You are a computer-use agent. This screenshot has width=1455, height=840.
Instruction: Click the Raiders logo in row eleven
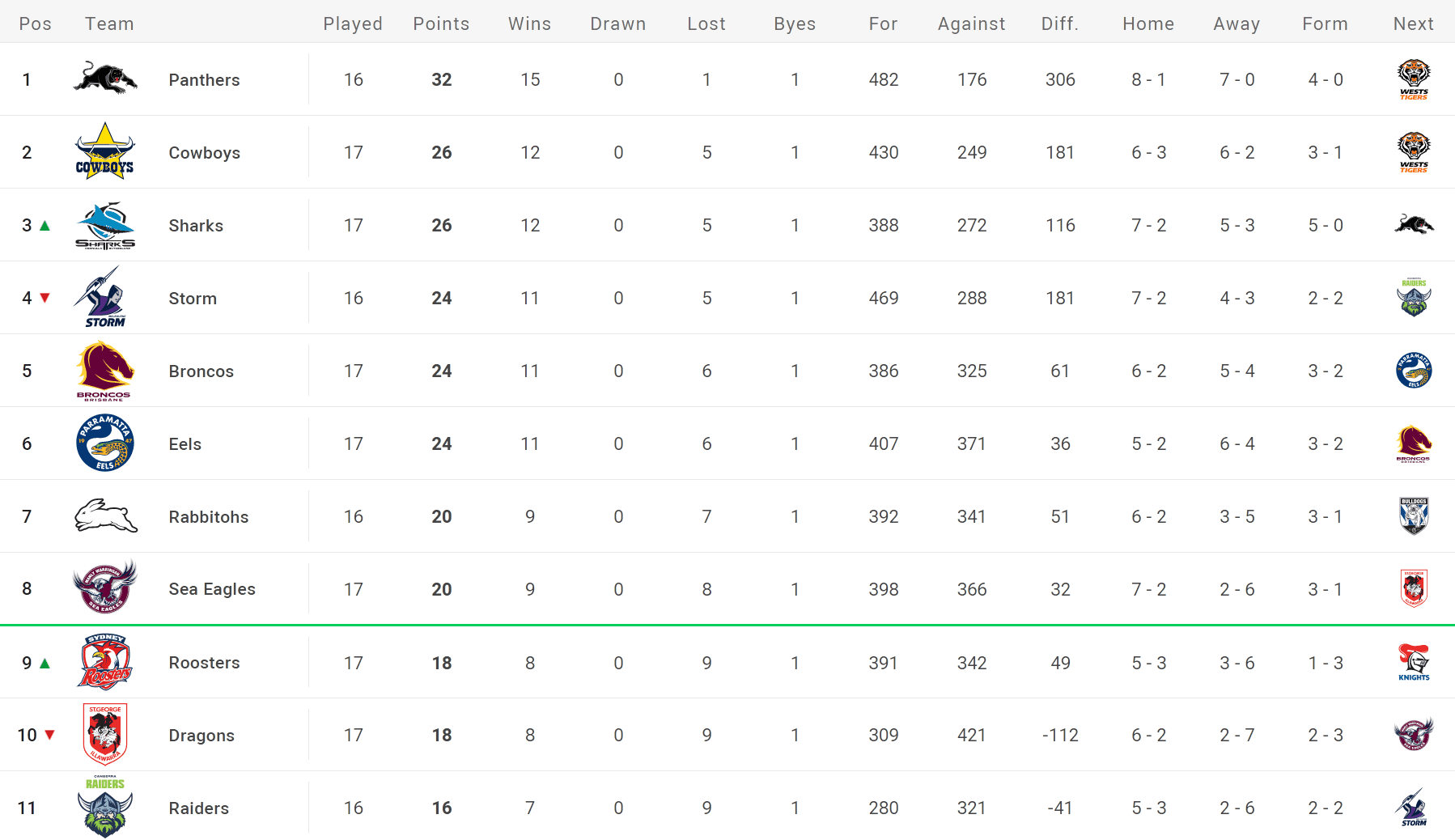(x=105, y=807)
